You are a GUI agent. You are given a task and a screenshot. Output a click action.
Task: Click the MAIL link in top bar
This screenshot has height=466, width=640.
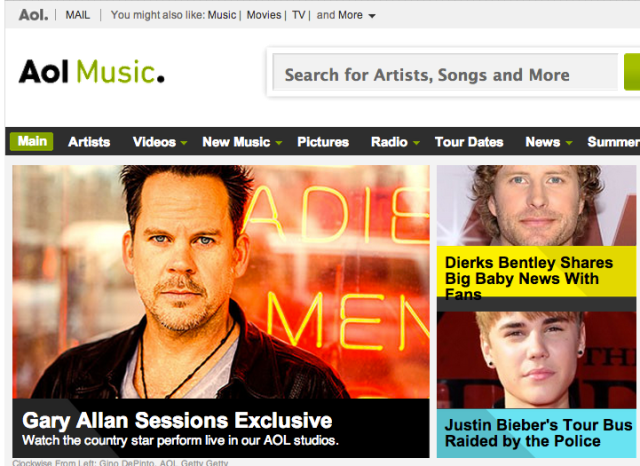pos(78,15)
